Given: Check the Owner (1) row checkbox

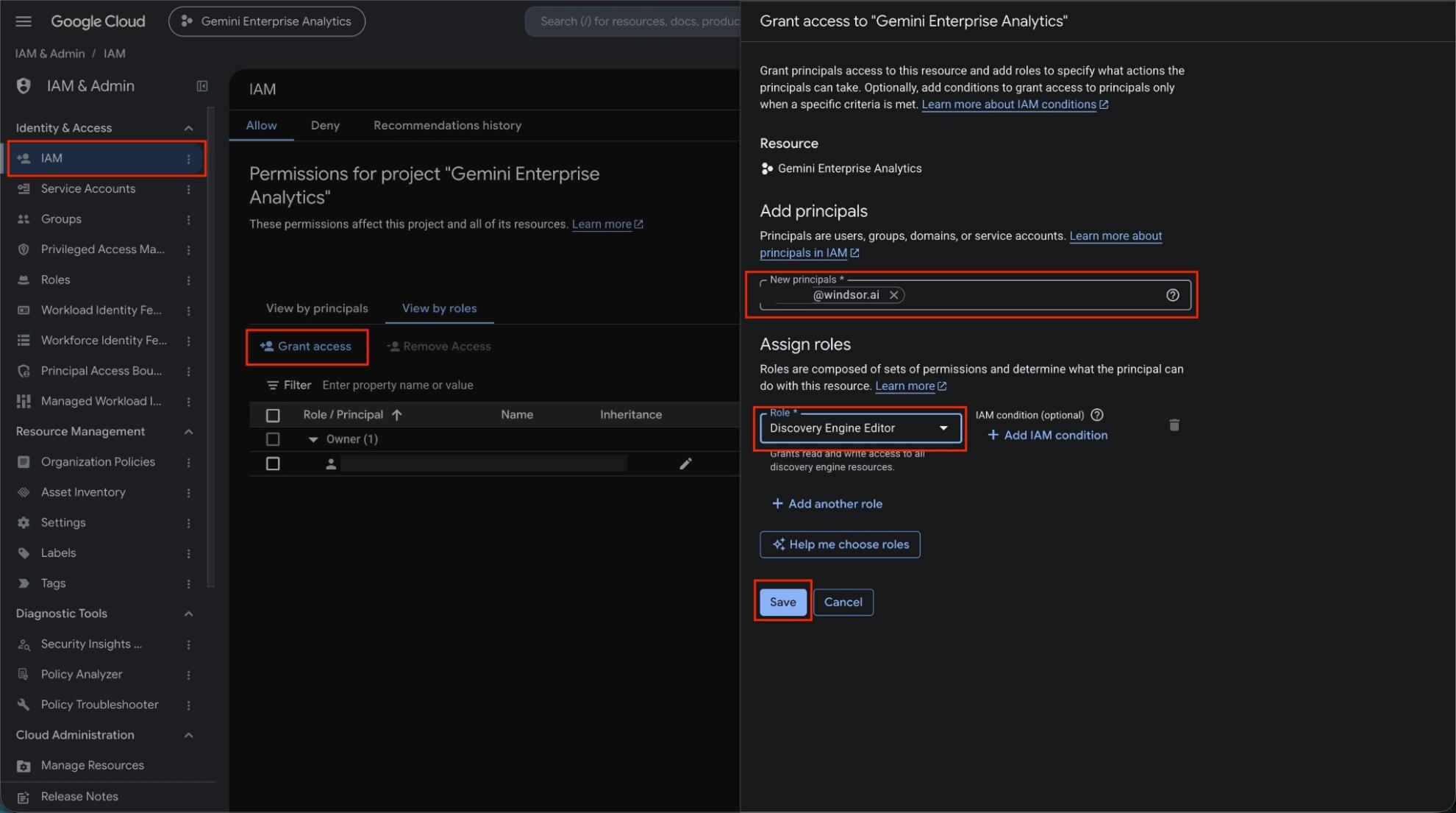Looking at the screenshot, I should coord(273,439).
